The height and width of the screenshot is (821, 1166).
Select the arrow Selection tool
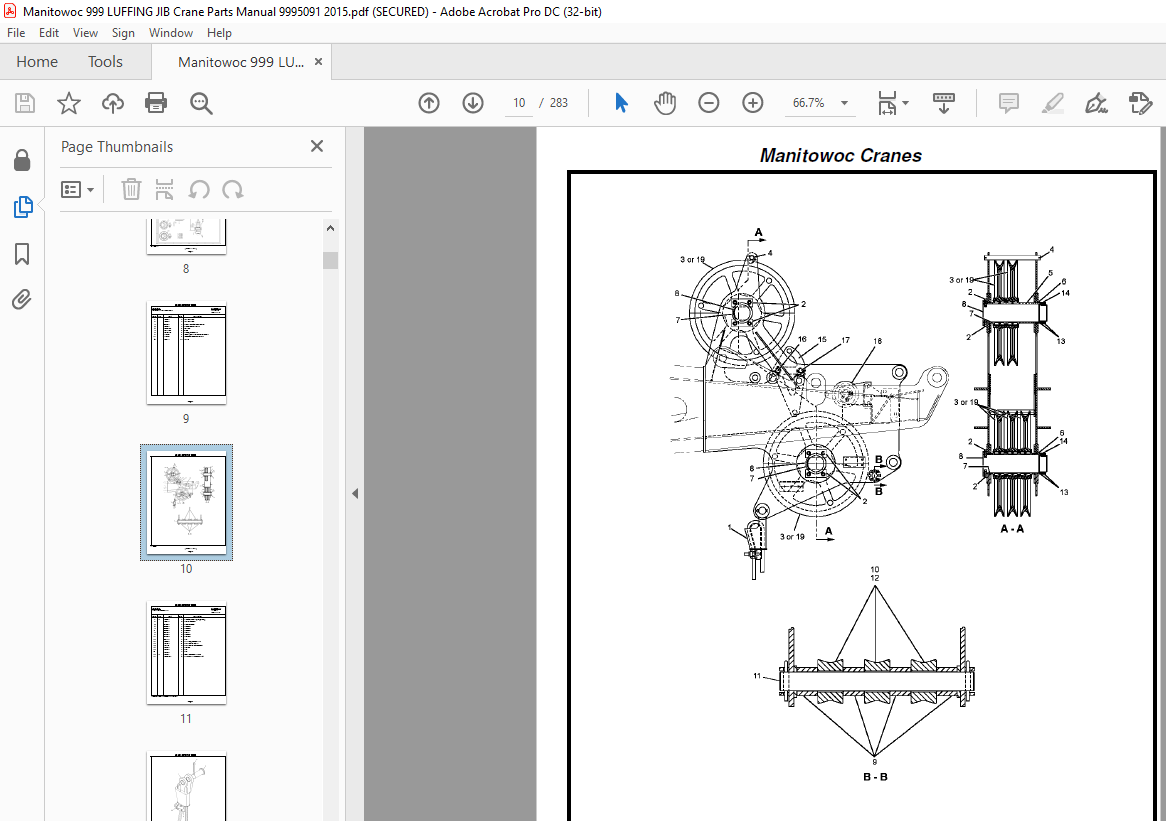(x=621, y=103)
